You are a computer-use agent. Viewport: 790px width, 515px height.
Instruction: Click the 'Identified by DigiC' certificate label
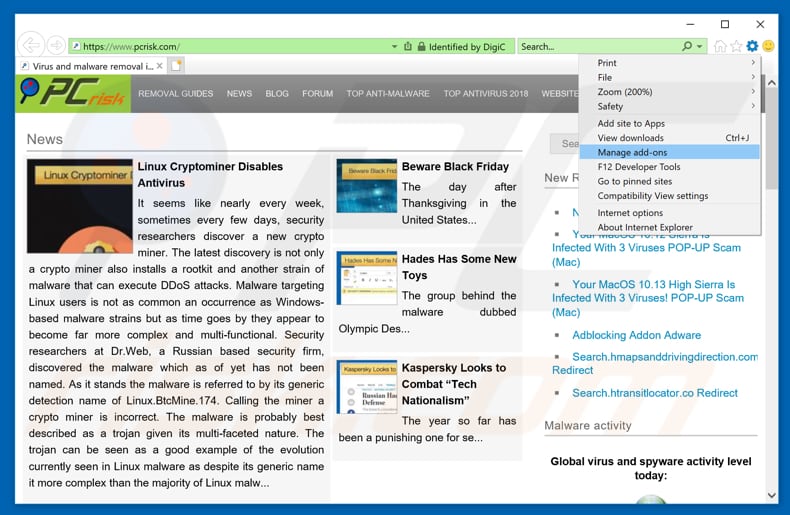[467, 47]
